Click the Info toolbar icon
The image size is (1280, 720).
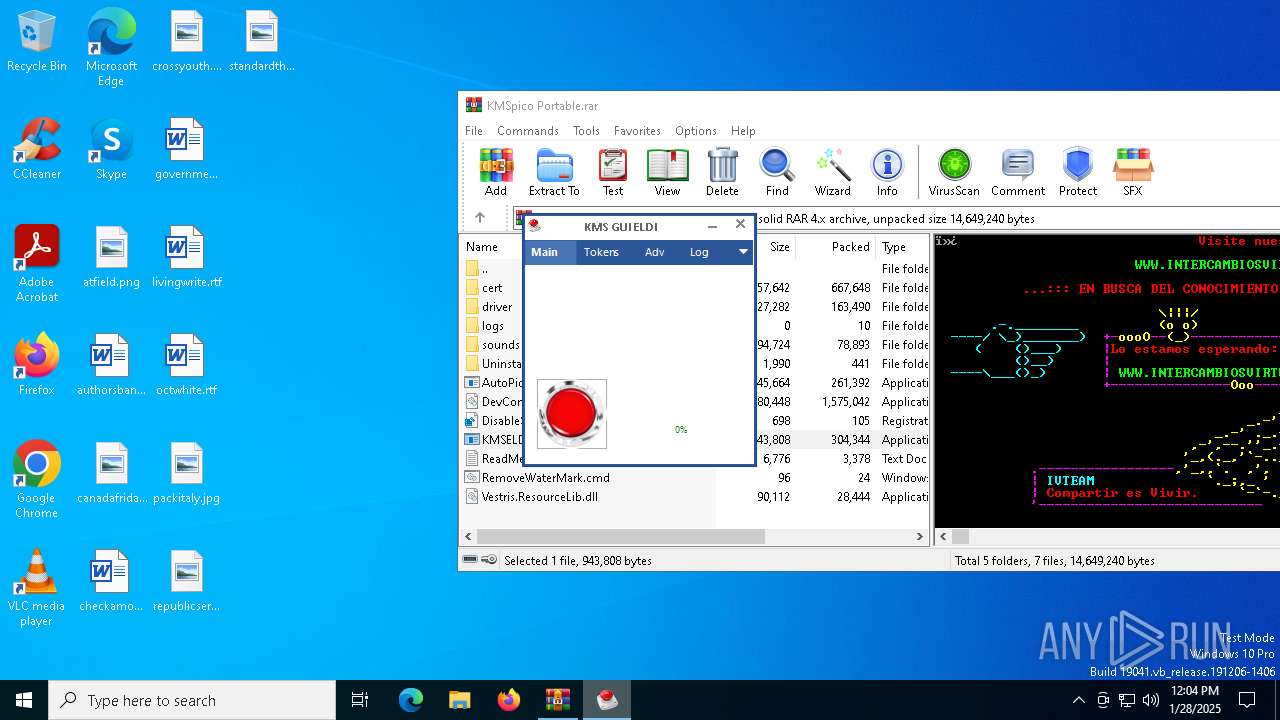pos(887,172)
